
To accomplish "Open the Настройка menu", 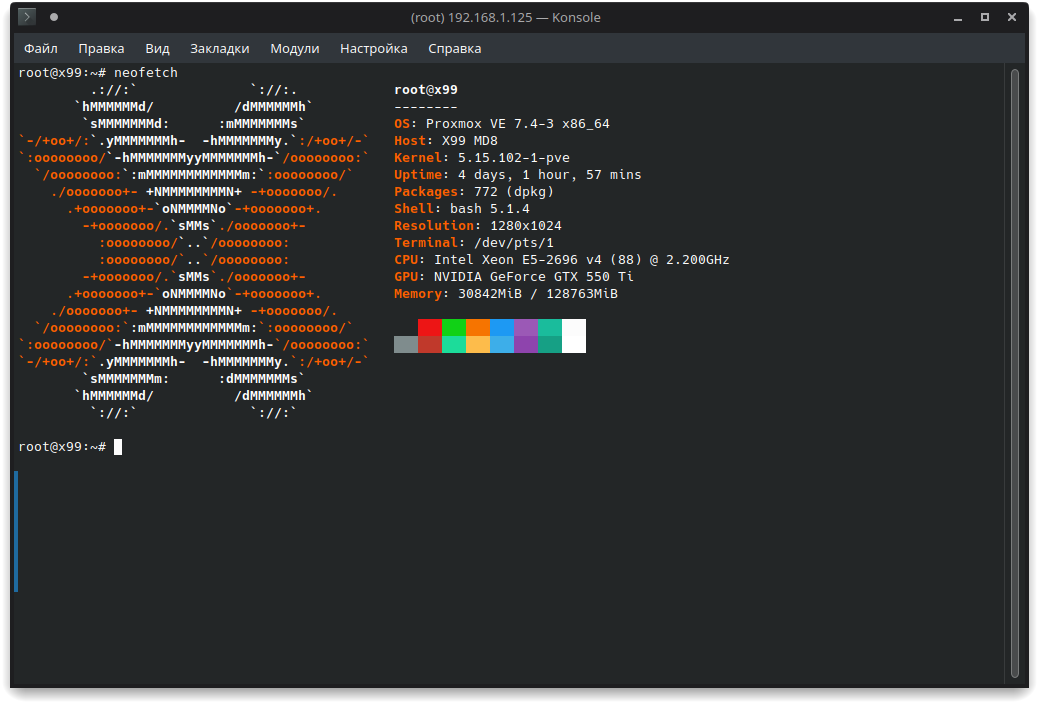I will click(374, 48).
